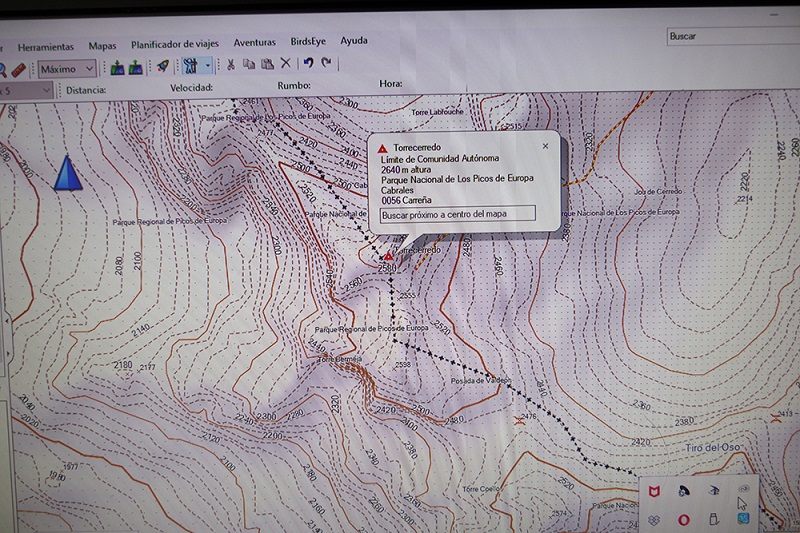Click the blue eye-shaped tray icon

pos(714,491)
